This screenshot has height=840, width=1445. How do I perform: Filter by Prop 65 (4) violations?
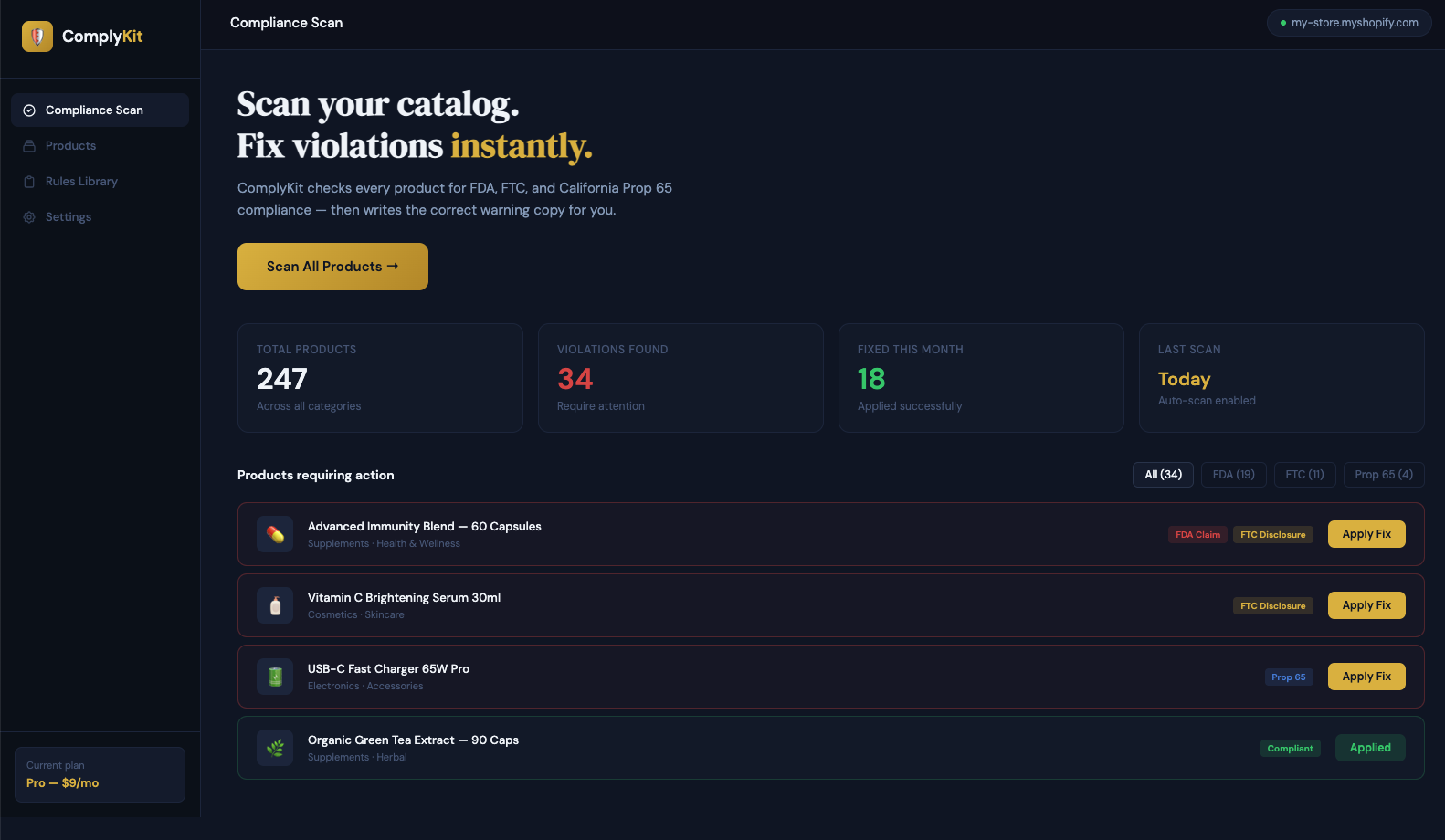tap(1384, 475)
